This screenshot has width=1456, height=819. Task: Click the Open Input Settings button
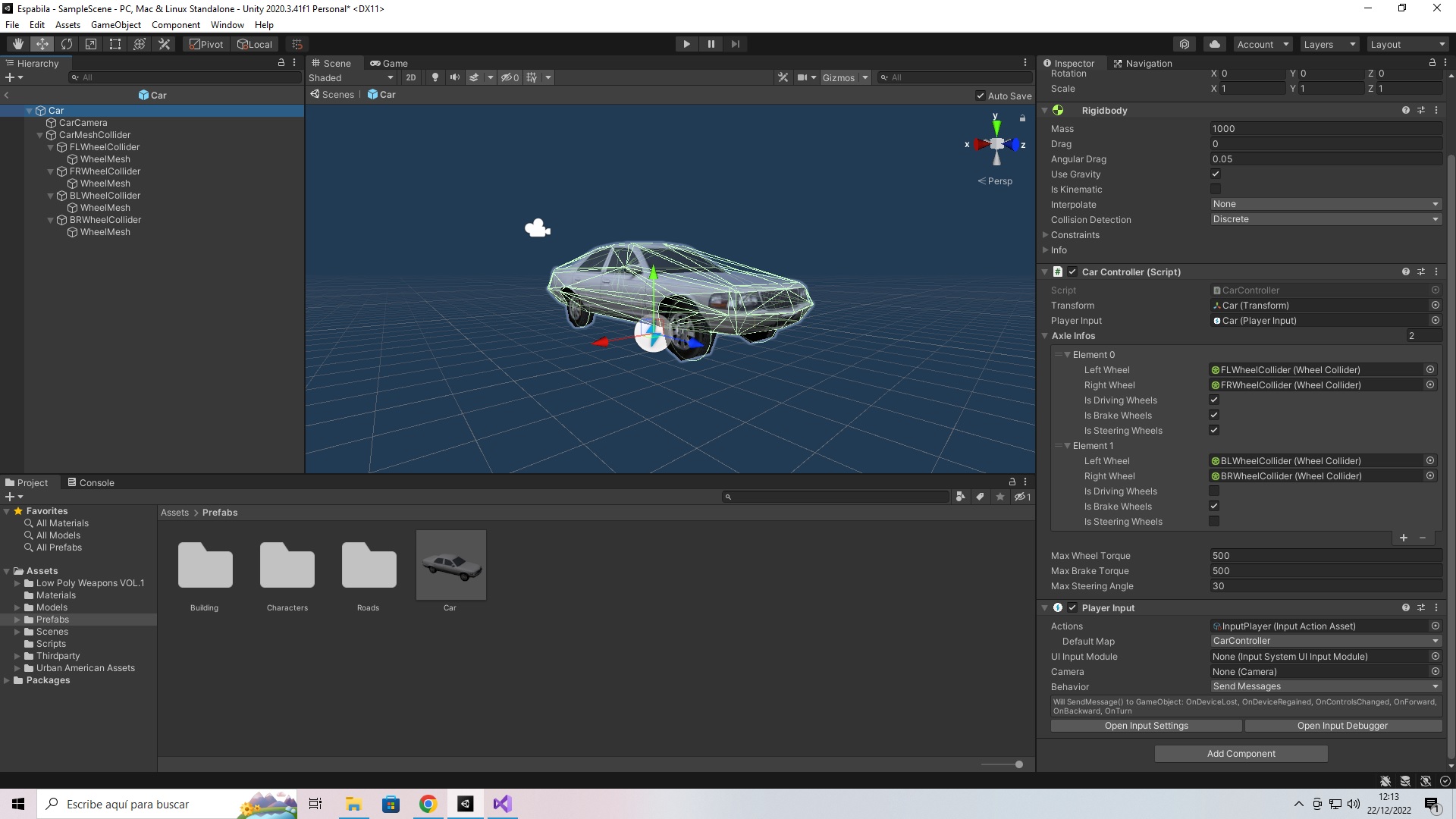point(1146,726)
